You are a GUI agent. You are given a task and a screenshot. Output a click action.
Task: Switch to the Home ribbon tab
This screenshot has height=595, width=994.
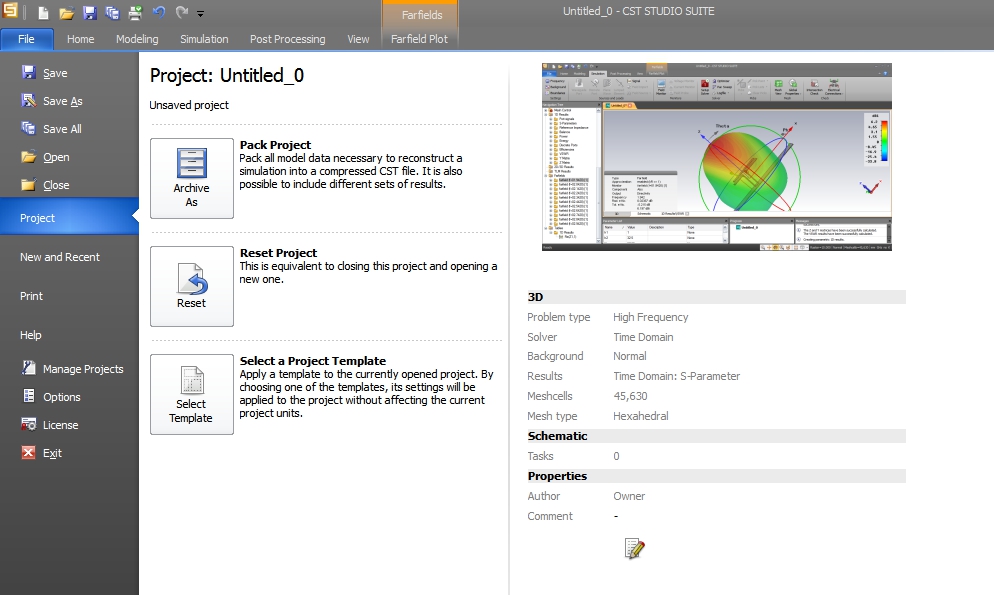(81, 39)
